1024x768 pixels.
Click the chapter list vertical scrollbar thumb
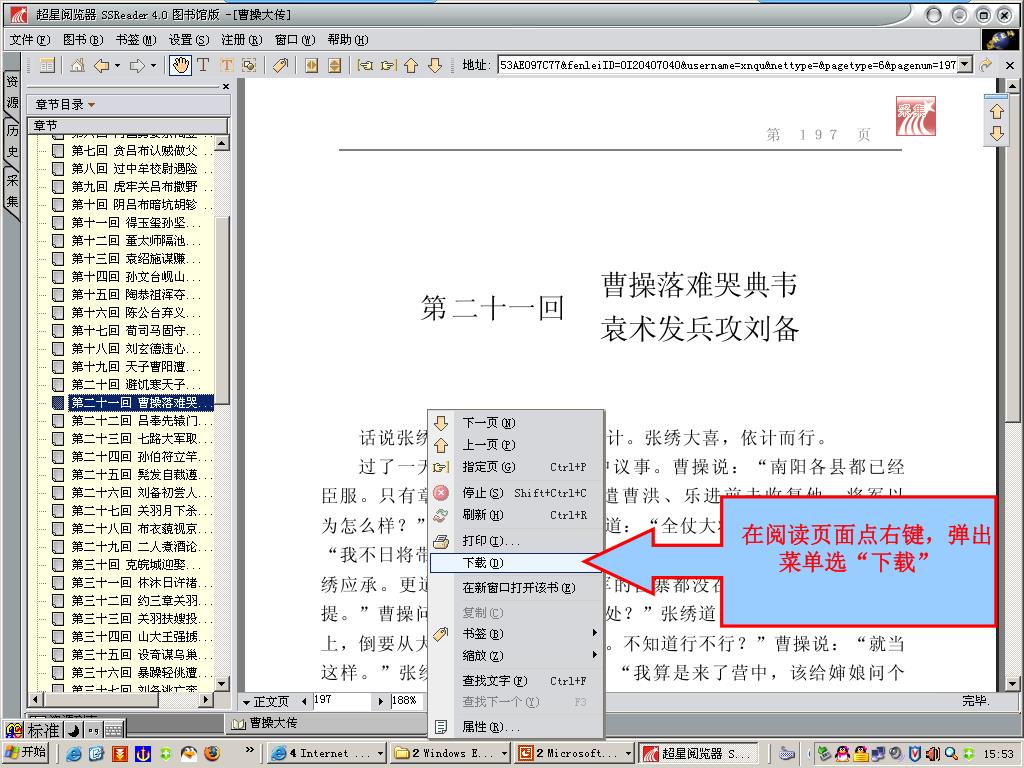click(x=222, y=310)
